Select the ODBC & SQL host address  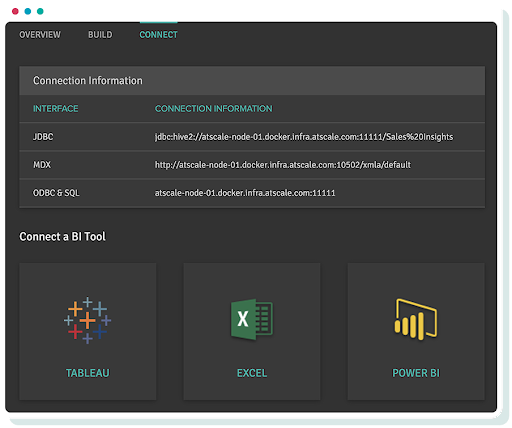tap(245, 193)
